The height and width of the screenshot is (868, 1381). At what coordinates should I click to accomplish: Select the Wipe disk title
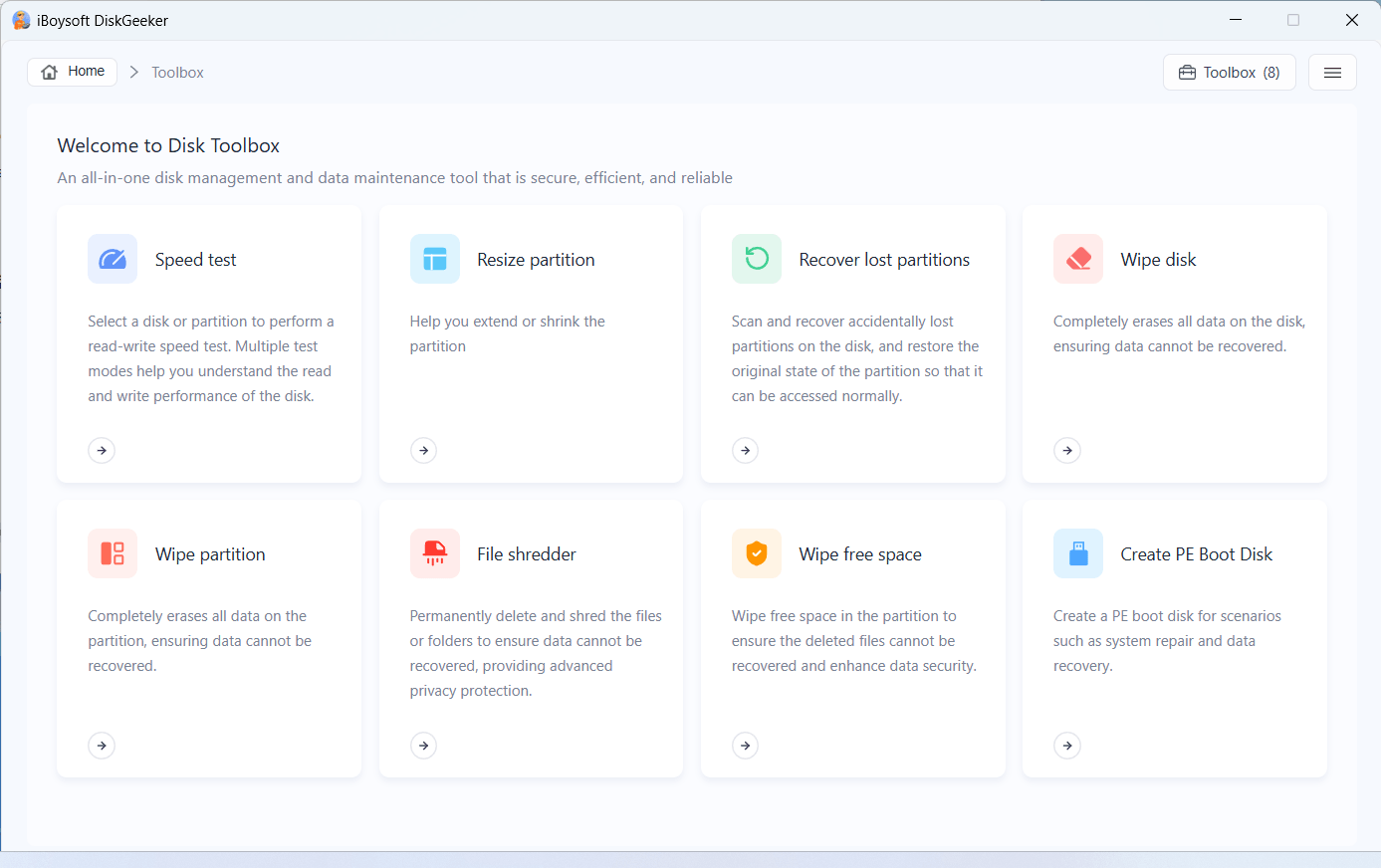1158,260
